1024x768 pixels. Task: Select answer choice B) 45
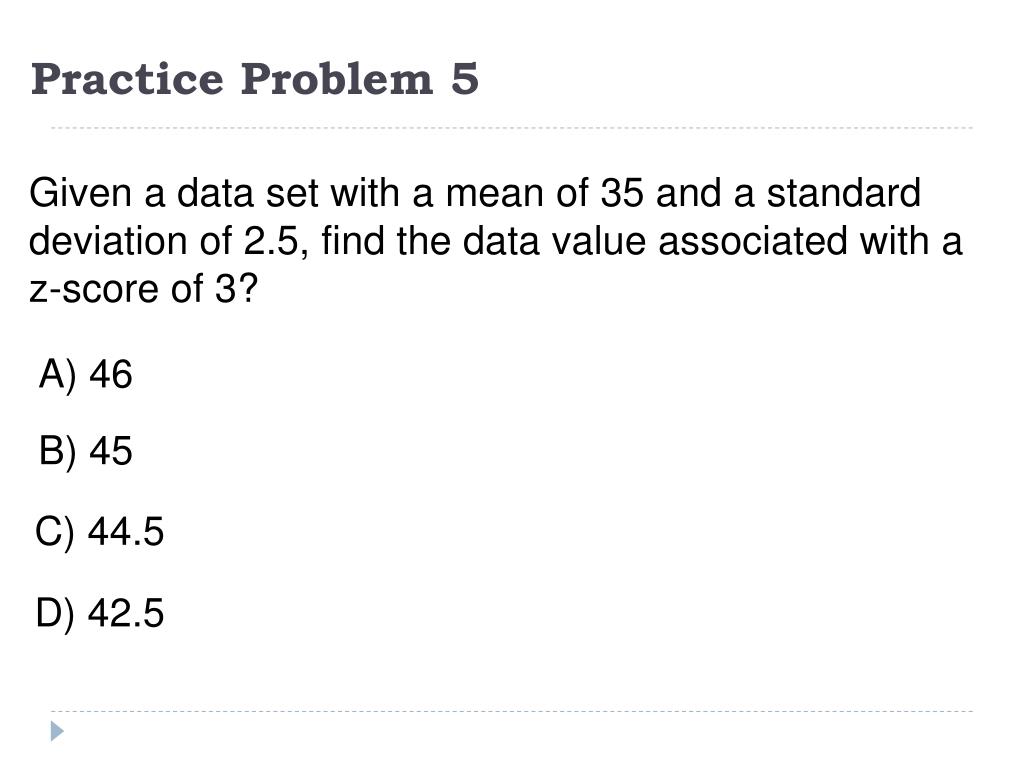point(86,451)
